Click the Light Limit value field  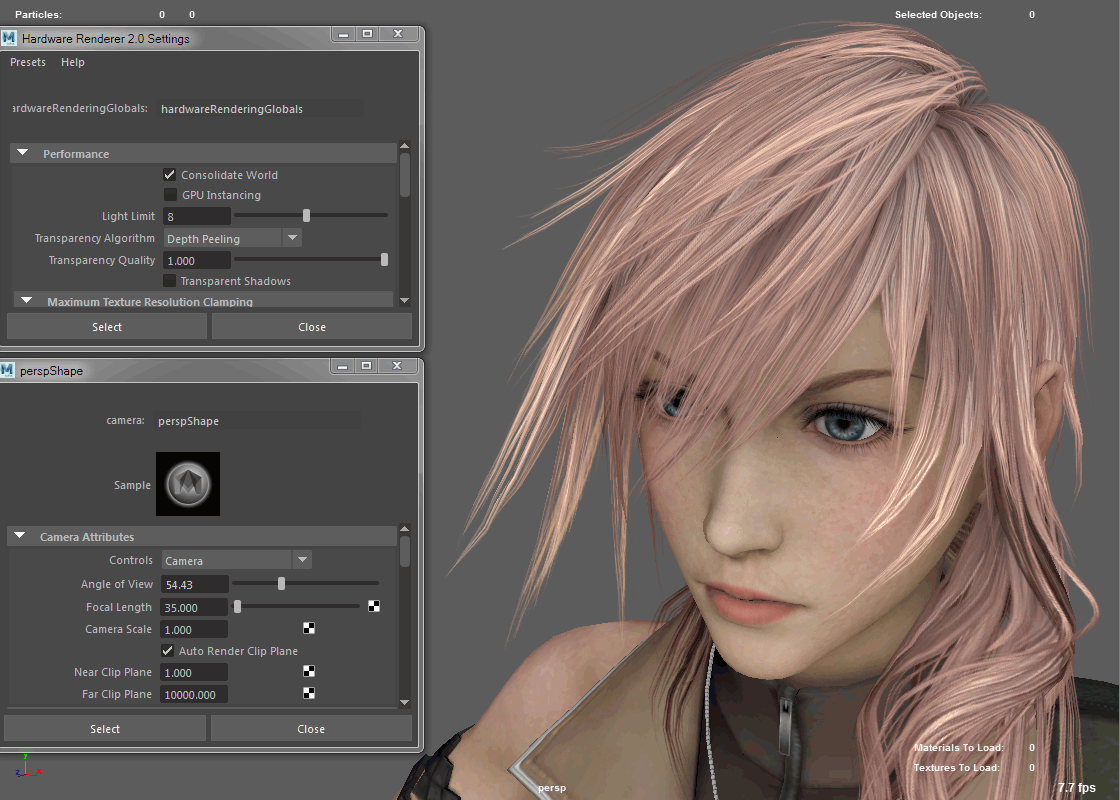click(x=196, y=216)
